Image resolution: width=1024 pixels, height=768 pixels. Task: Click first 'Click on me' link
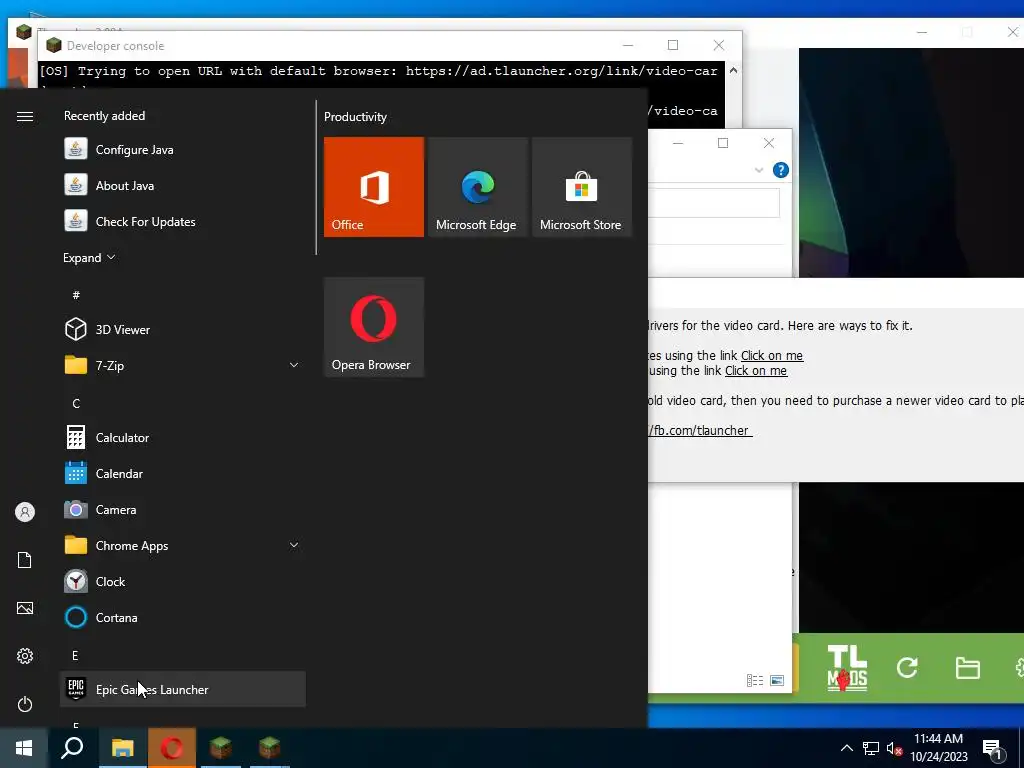[x=772, y=355]
